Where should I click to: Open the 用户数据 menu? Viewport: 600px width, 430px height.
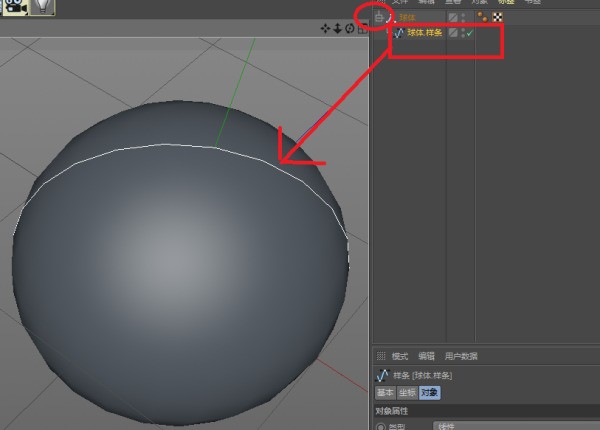coord(461,356)
